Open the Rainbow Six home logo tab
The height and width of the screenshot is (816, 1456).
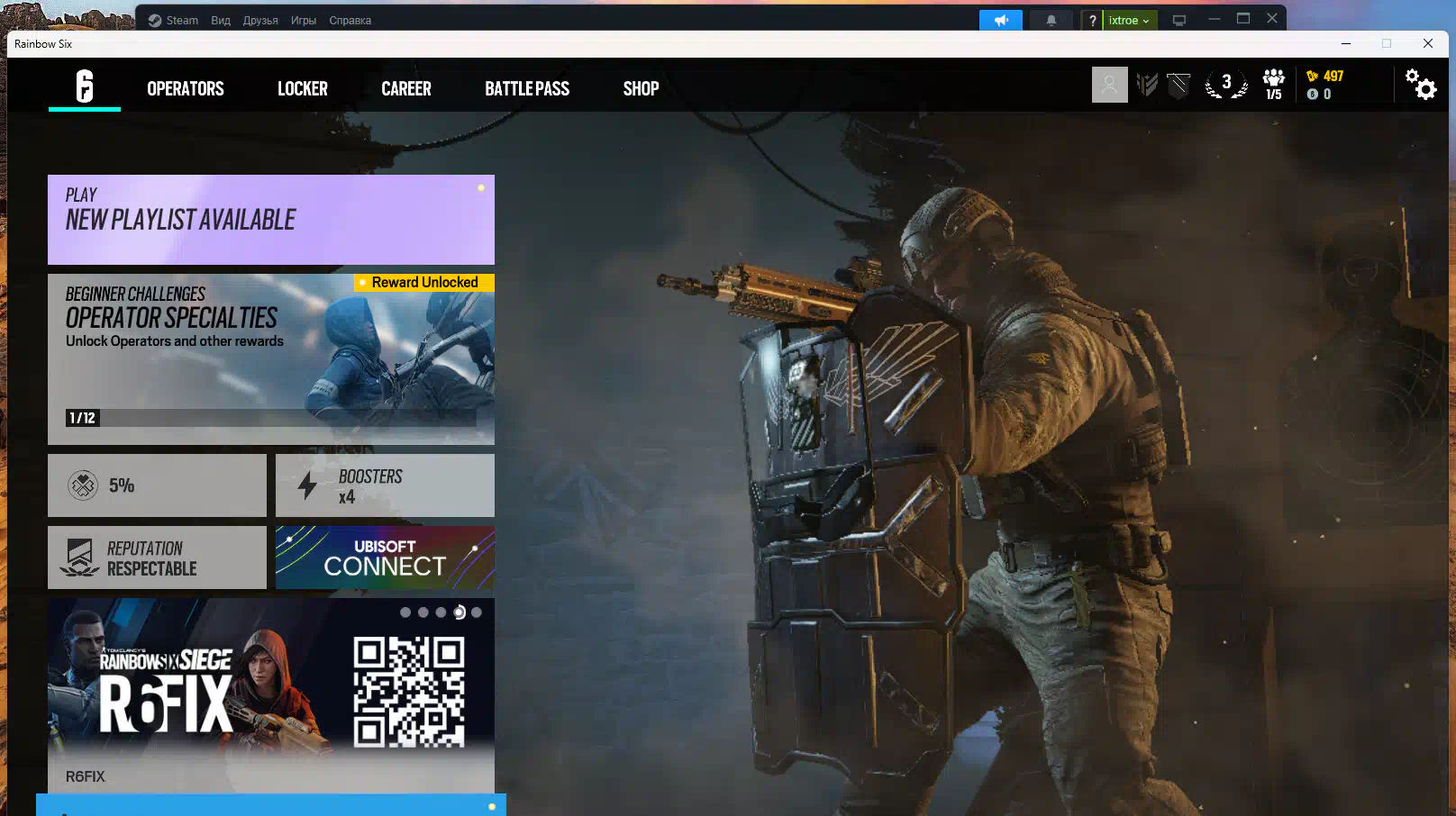point(85,86)
